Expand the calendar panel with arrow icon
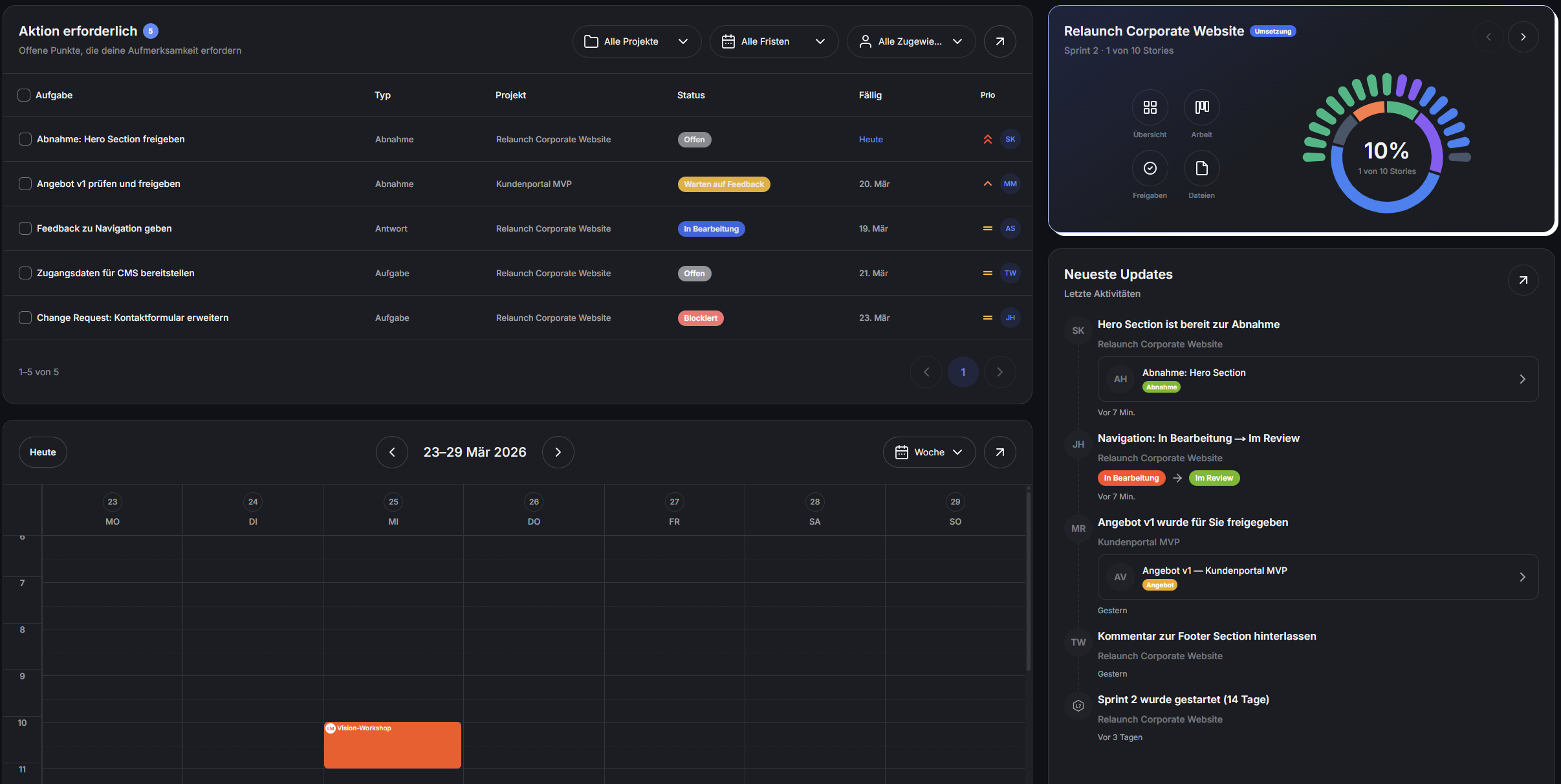Image resolution: width=1561 pixels, height=784 pixels. pos(999,452)
